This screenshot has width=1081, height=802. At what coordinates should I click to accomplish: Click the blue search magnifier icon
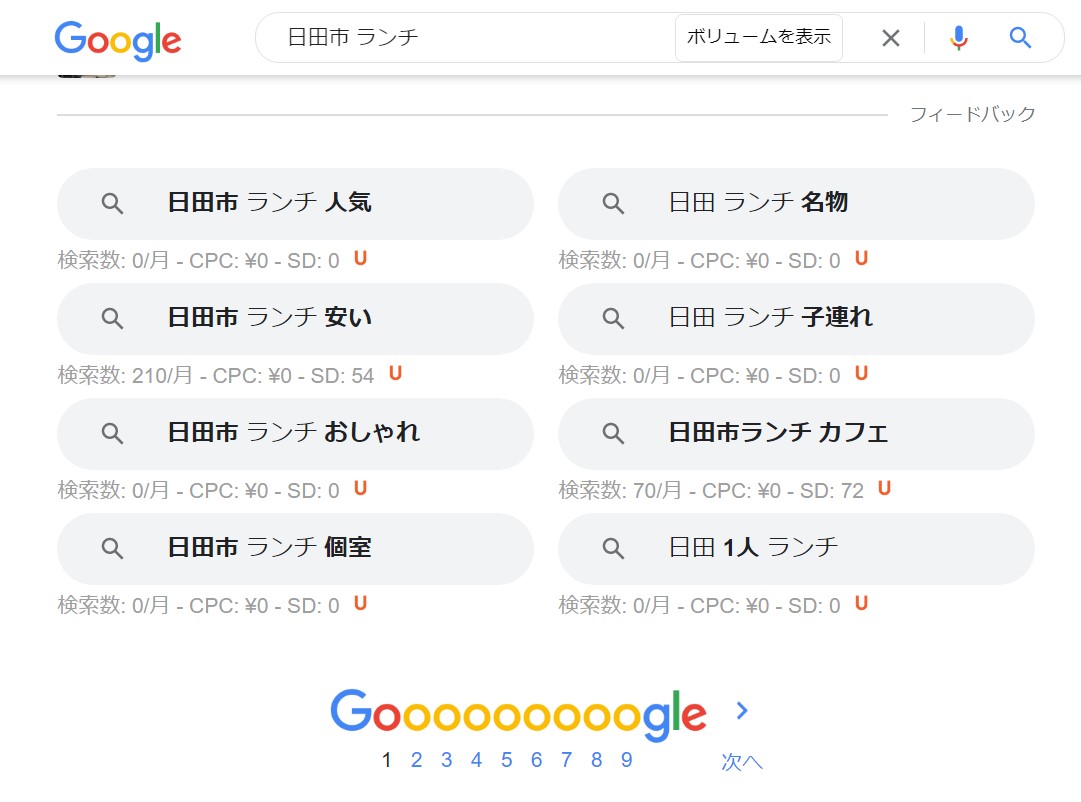(1020, 38)
